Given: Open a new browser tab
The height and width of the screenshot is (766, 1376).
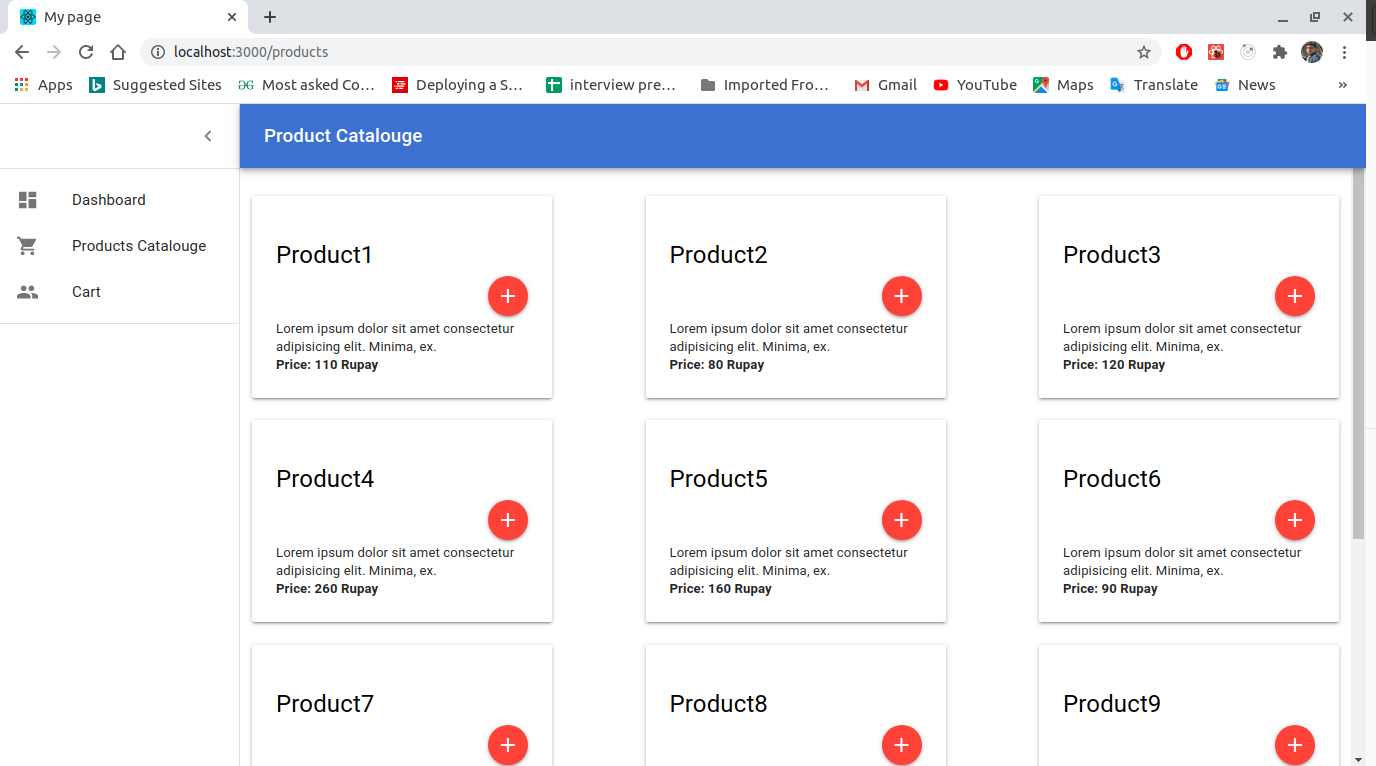Looking at the screenshot, I should 270,17.
